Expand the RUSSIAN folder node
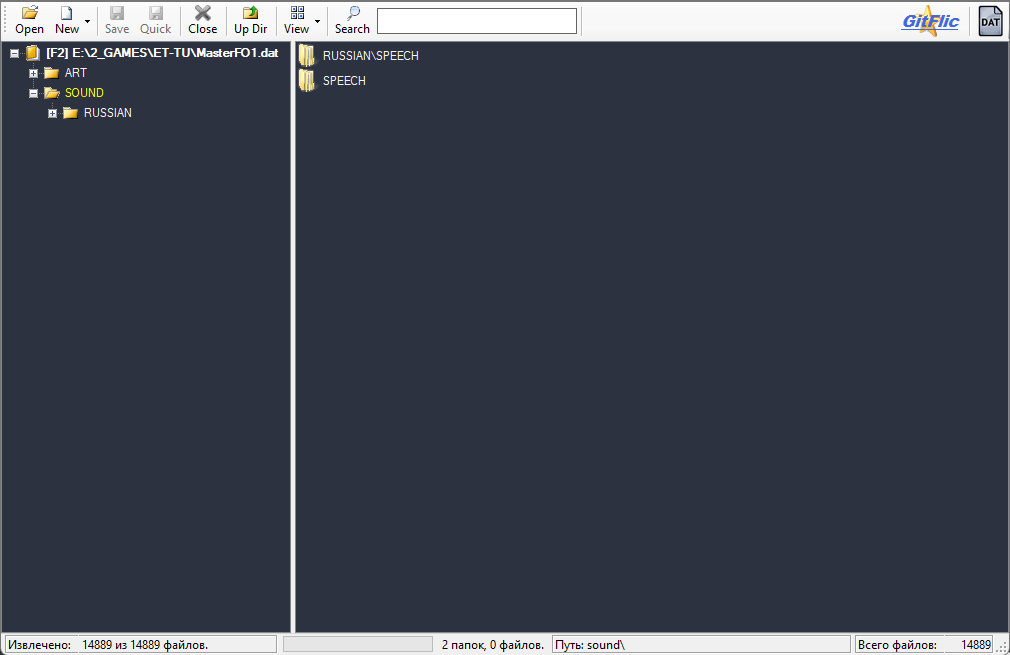 point(53,113)
